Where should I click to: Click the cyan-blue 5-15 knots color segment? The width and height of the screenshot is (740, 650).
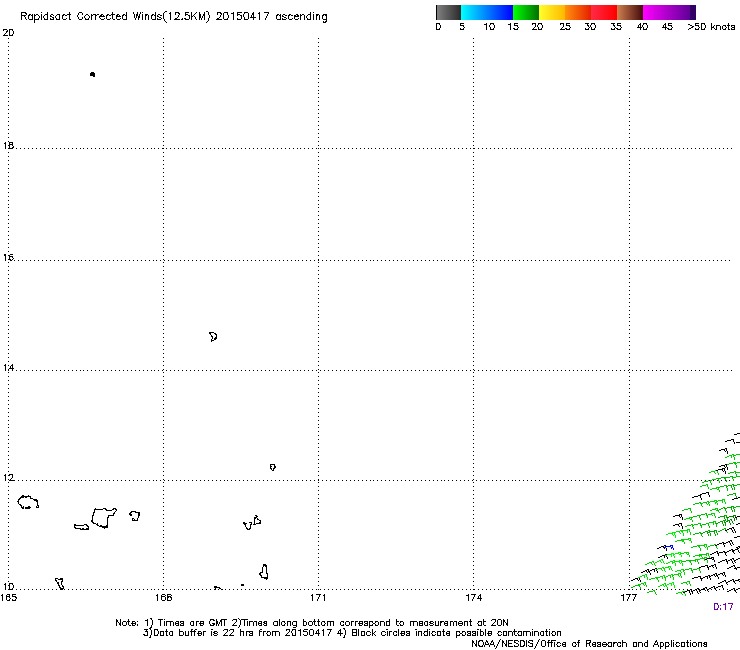click(487, 12)
